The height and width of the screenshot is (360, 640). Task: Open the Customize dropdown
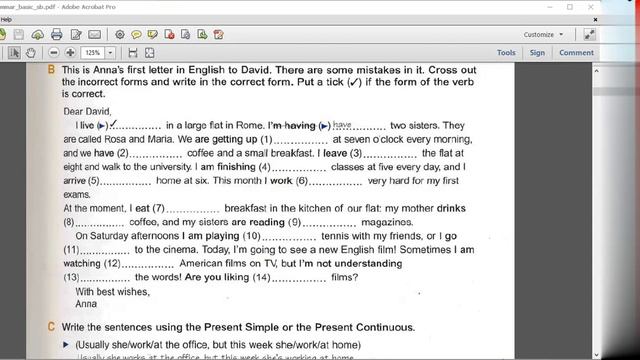point(543,35)
